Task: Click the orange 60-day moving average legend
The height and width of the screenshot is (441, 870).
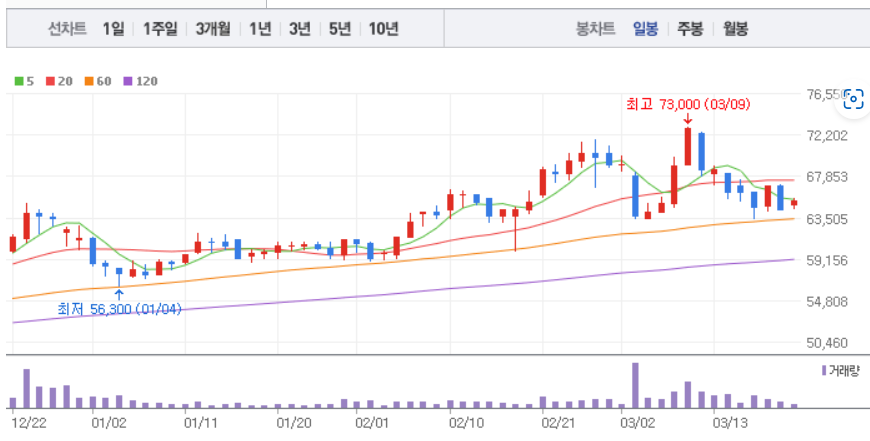Action: pyautogui.click(x=98, y=82)
